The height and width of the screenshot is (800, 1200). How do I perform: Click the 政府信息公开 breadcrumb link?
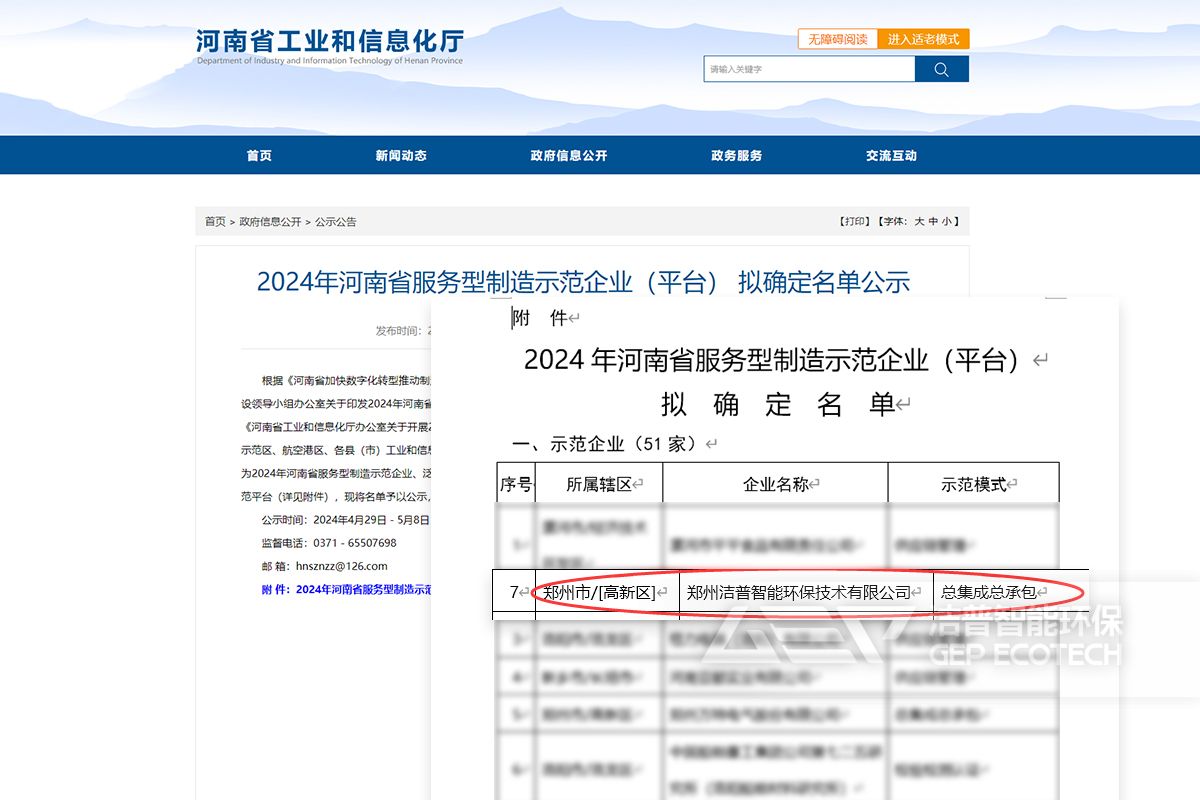click(x=270, y=222)
